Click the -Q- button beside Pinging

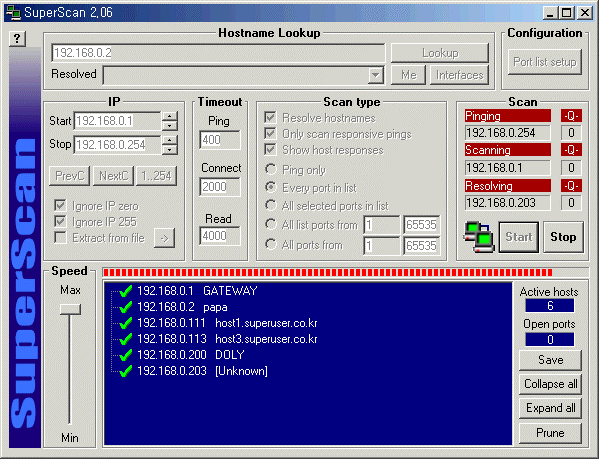(571, 116)
